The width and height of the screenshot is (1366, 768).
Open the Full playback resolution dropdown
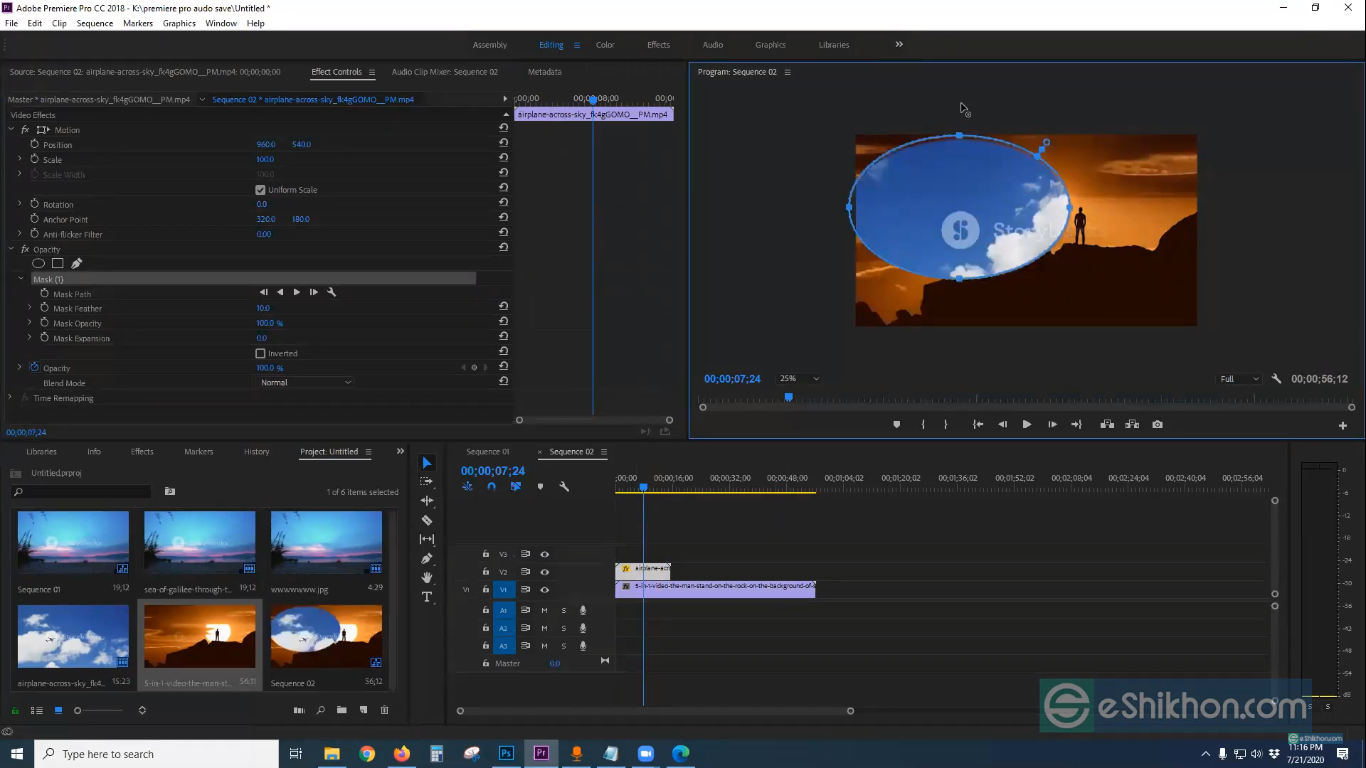(1240, 379)
